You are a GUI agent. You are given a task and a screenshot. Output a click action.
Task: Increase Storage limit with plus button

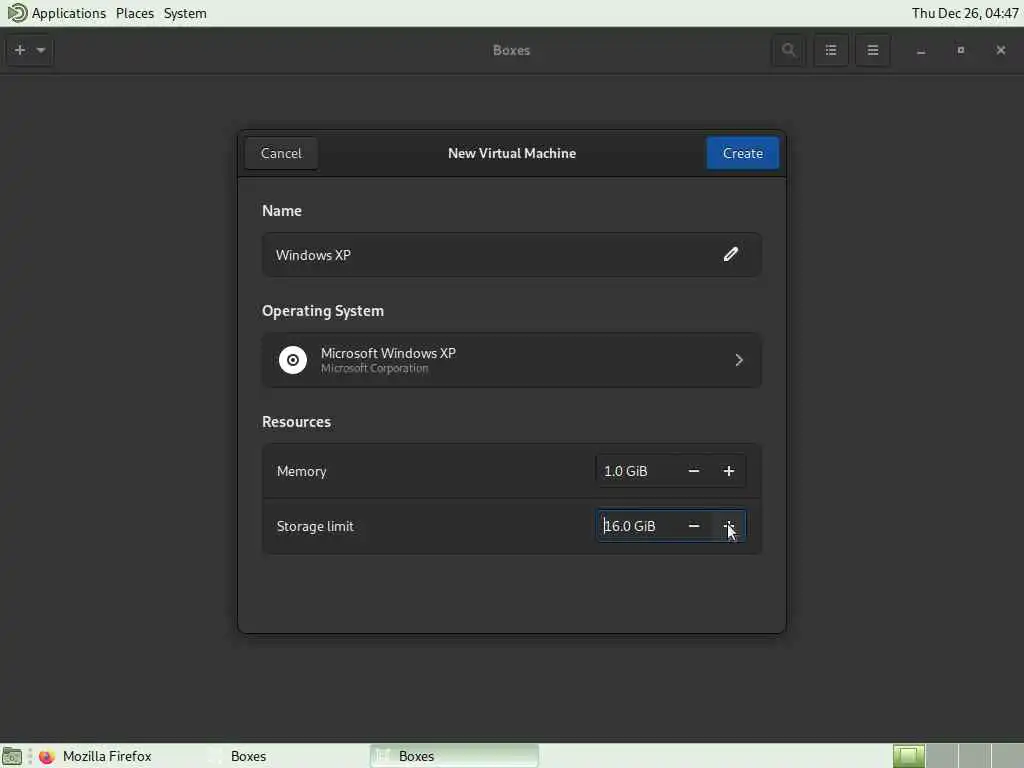point(729,526)
